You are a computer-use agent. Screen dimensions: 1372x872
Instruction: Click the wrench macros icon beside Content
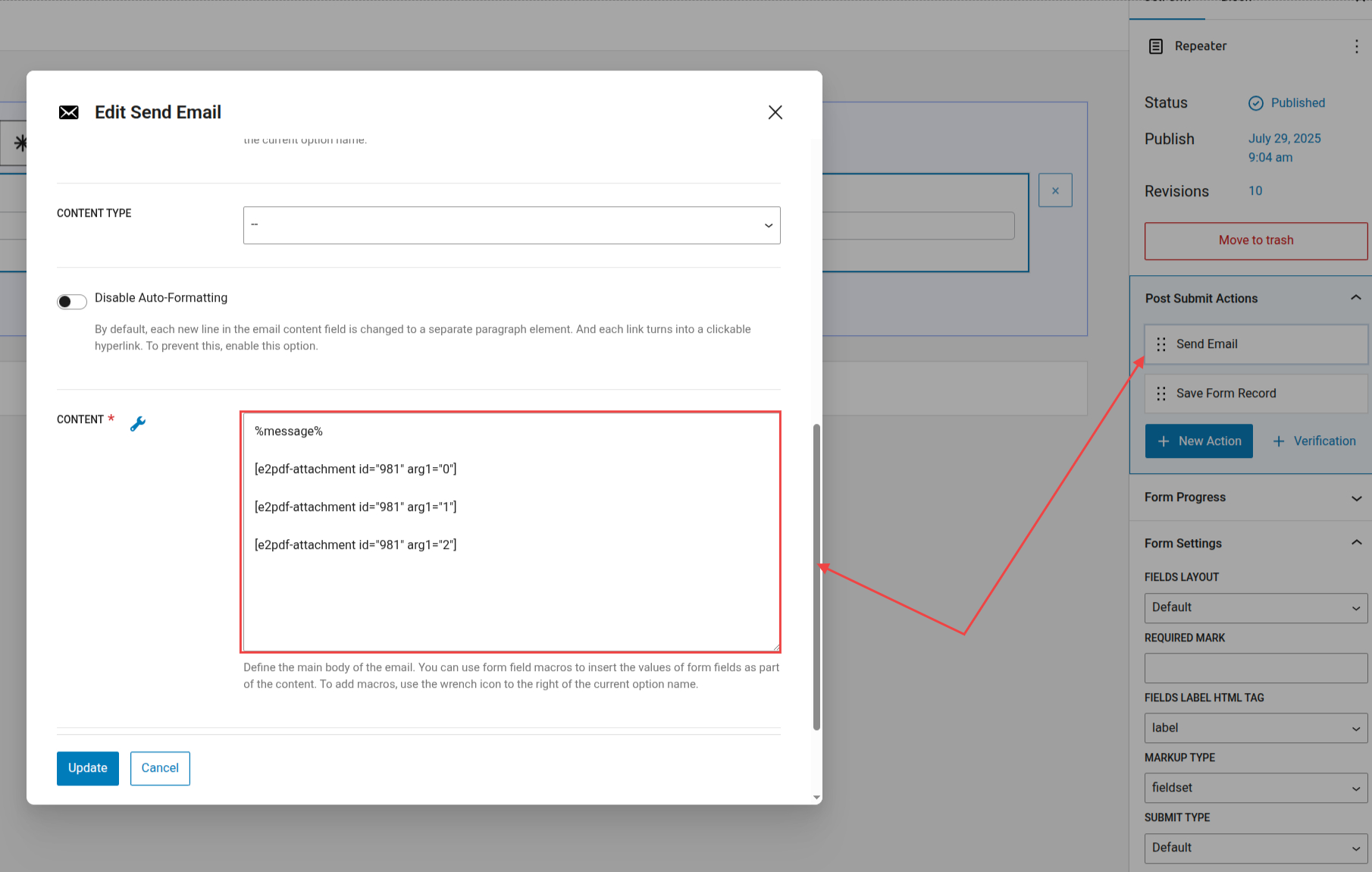[x=138, y=424]
